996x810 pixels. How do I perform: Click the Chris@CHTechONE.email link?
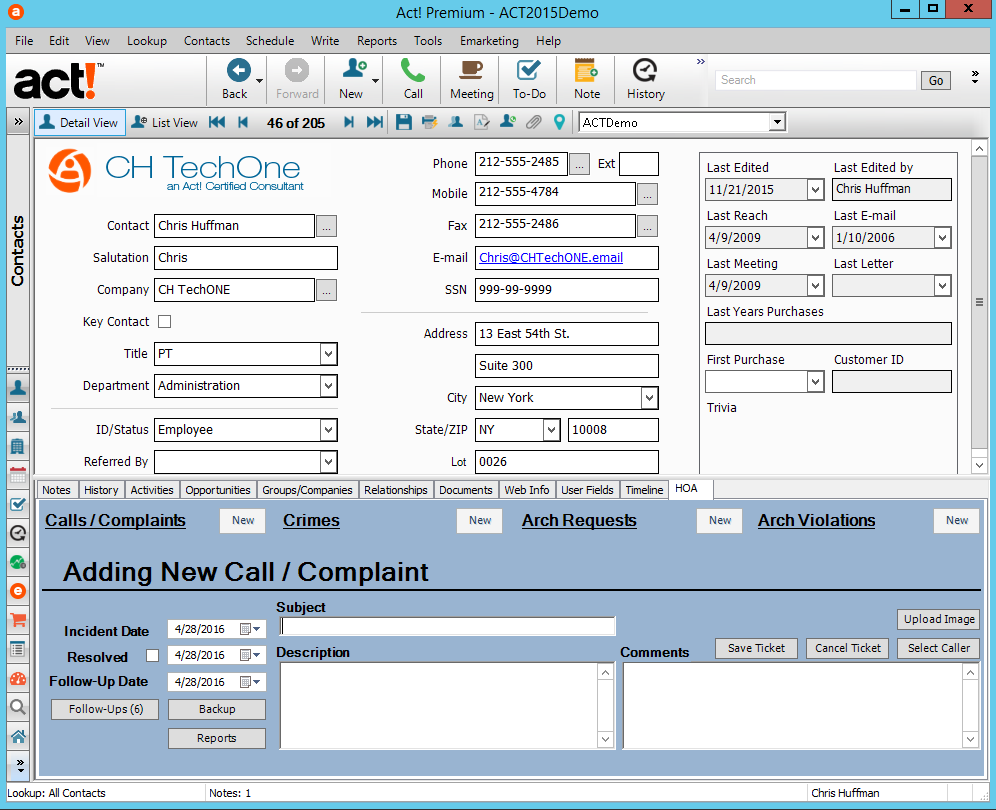(551, 257)
